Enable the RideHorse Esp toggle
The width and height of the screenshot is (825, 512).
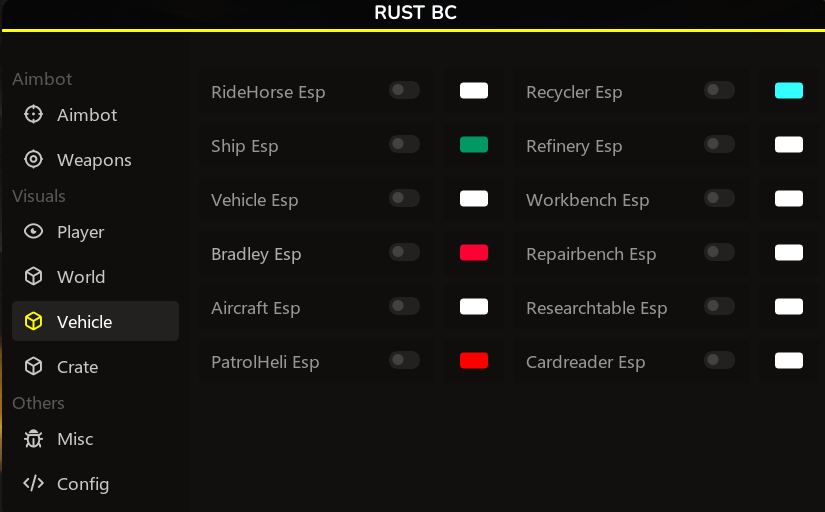pos(404,91)
